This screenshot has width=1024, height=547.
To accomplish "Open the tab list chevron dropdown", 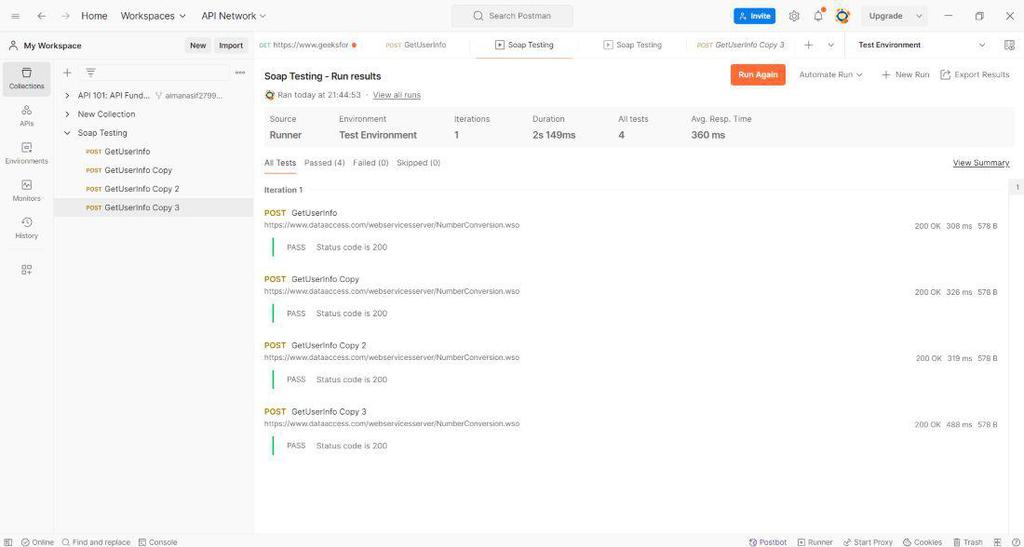I will click(831, 45).
